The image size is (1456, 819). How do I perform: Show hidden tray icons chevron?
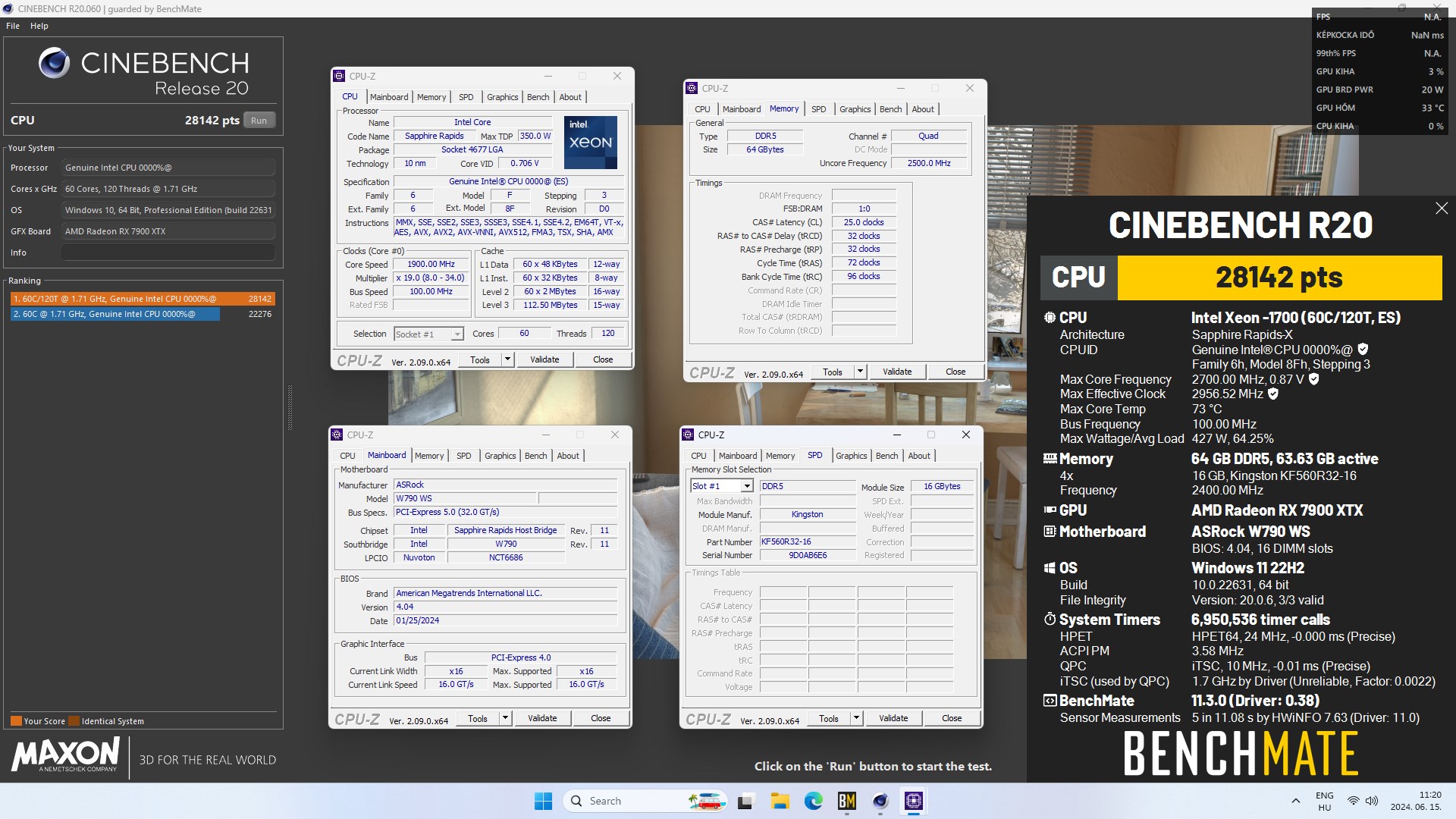tap(1295, 801)
